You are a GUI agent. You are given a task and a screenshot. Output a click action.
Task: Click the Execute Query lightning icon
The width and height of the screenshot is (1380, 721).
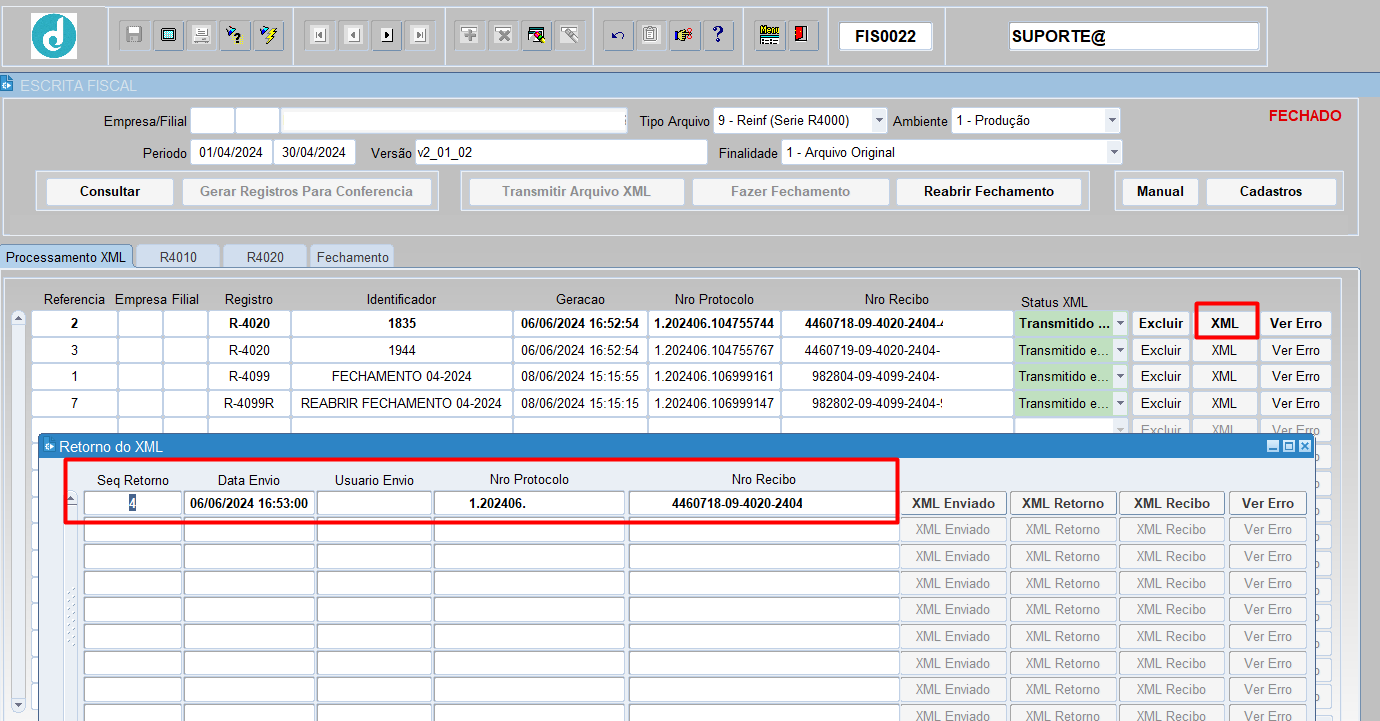tap(268, 36)
